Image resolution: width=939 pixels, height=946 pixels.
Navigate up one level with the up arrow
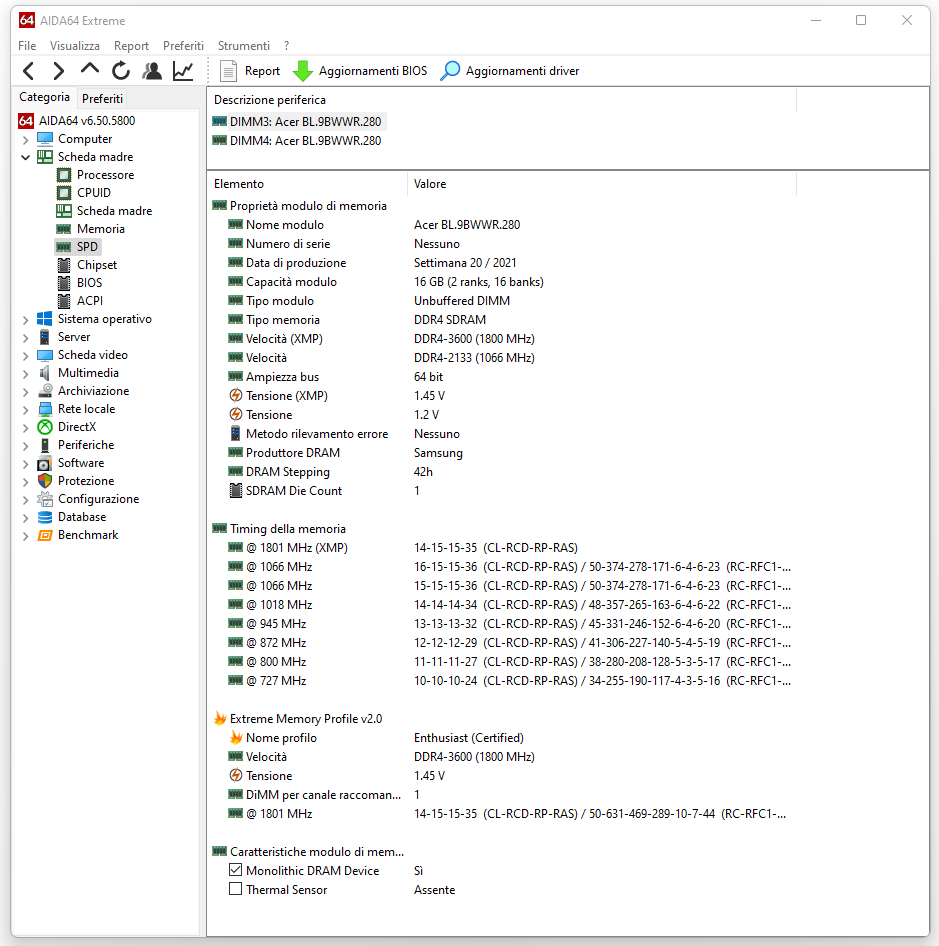(90, 69)
